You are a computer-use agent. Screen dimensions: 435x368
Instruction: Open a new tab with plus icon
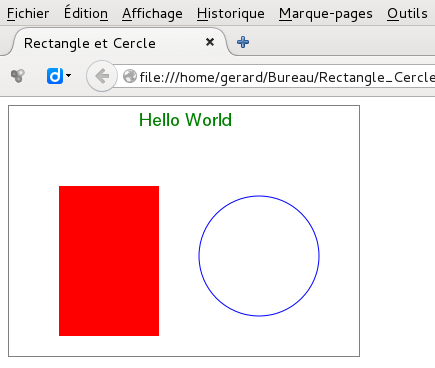pyautogui.click(x=243, y=42)
